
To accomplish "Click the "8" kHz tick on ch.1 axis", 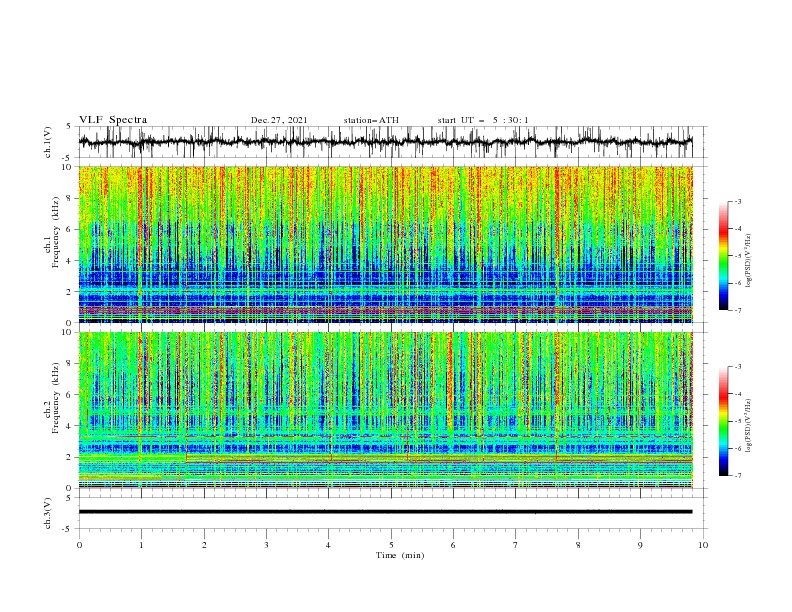I will pyautogui.click(x=70, y=198).
